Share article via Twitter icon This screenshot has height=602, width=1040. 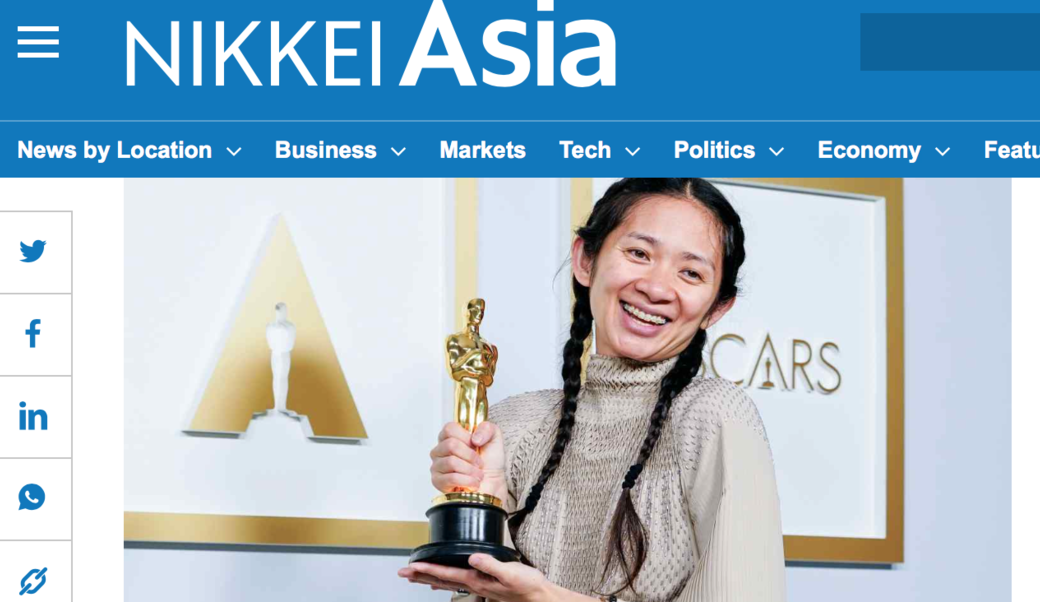(32, 251)
